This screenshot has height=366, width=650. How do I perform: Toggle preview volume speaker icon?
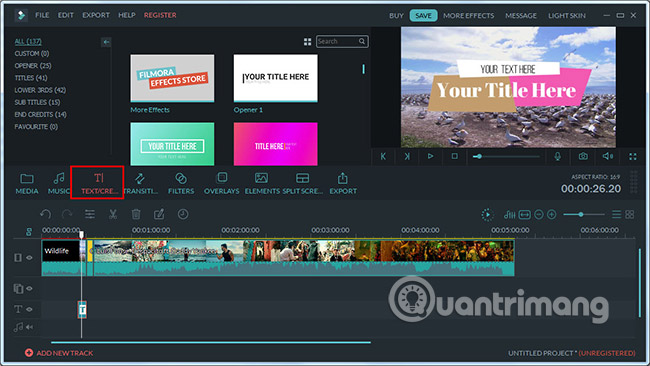(x=608, y=157)
